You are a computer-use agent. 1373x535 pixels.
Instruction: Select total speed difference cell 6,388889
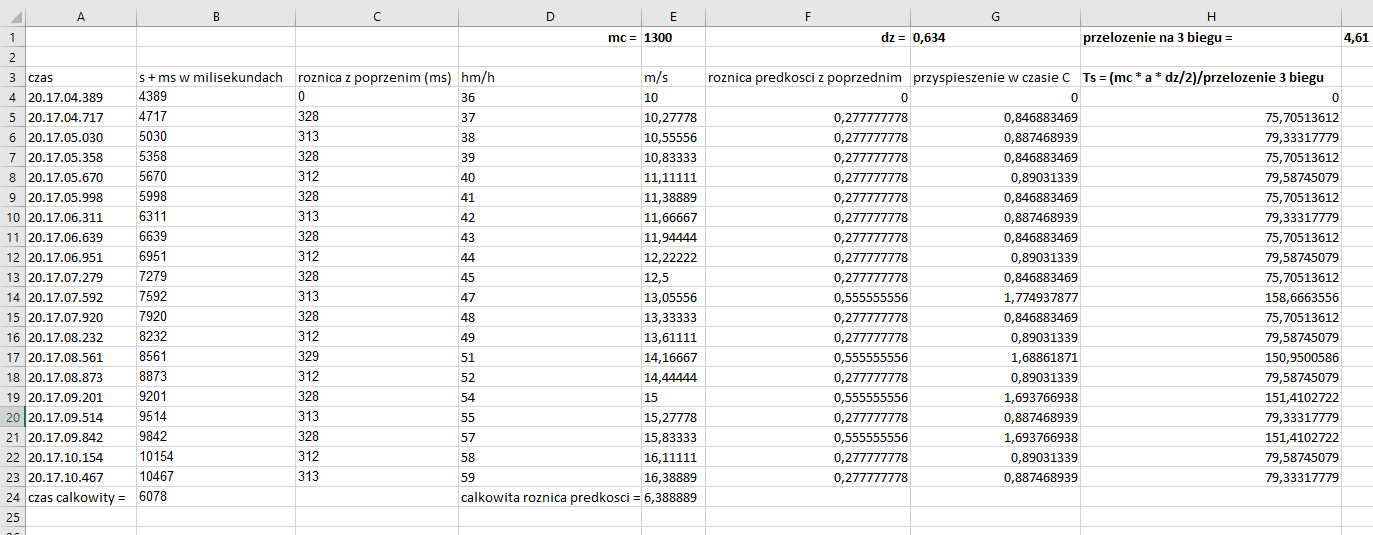673,497
